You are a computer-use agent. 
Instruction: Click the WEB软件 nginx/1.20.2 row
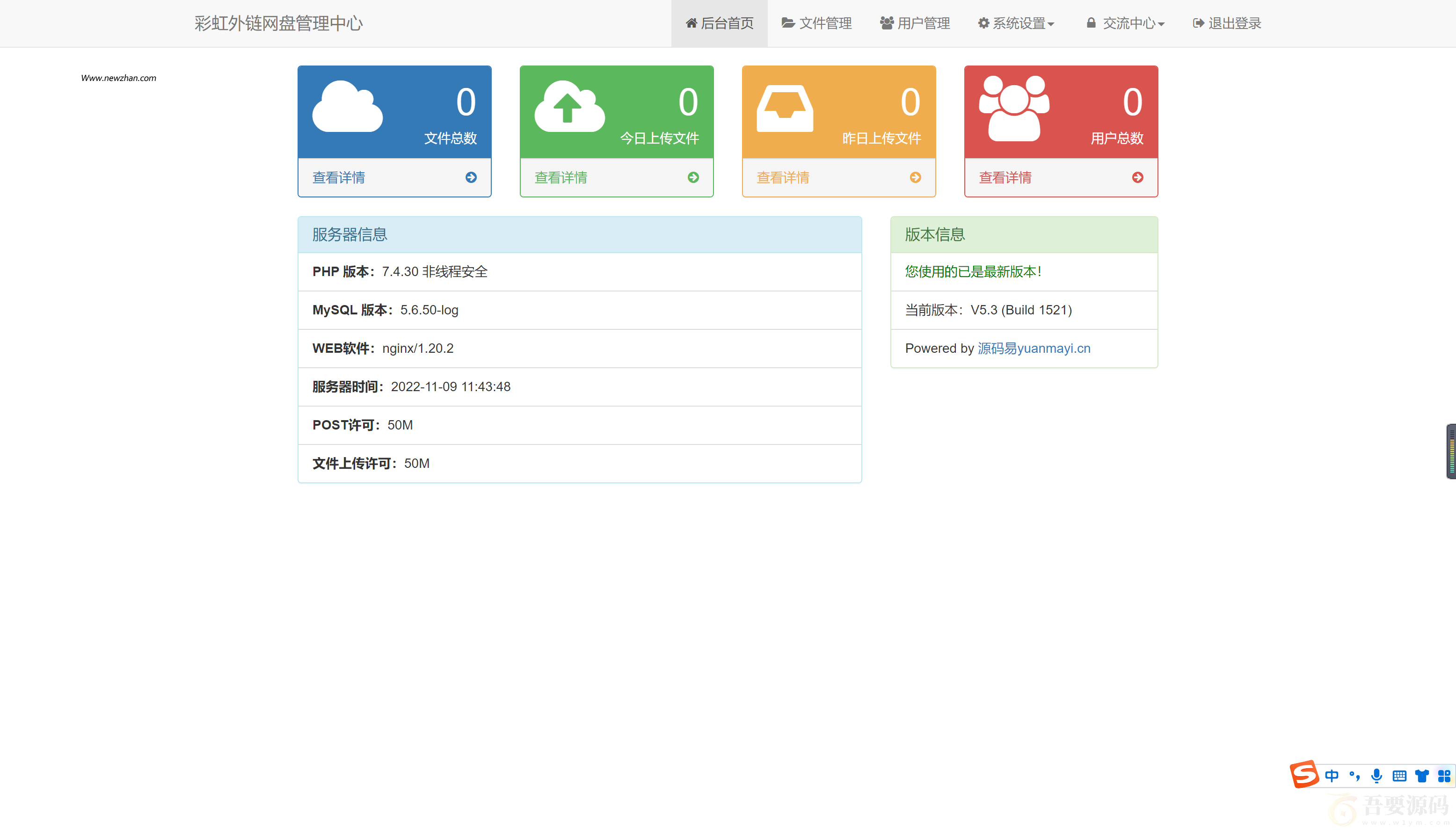point(580,348)
